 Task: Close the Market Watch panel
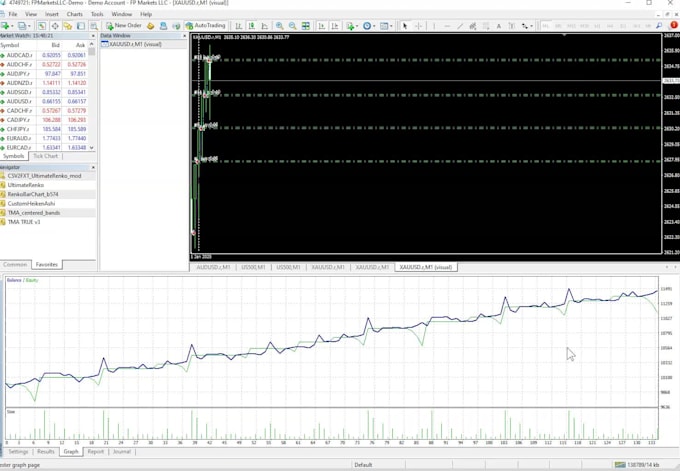93,36
